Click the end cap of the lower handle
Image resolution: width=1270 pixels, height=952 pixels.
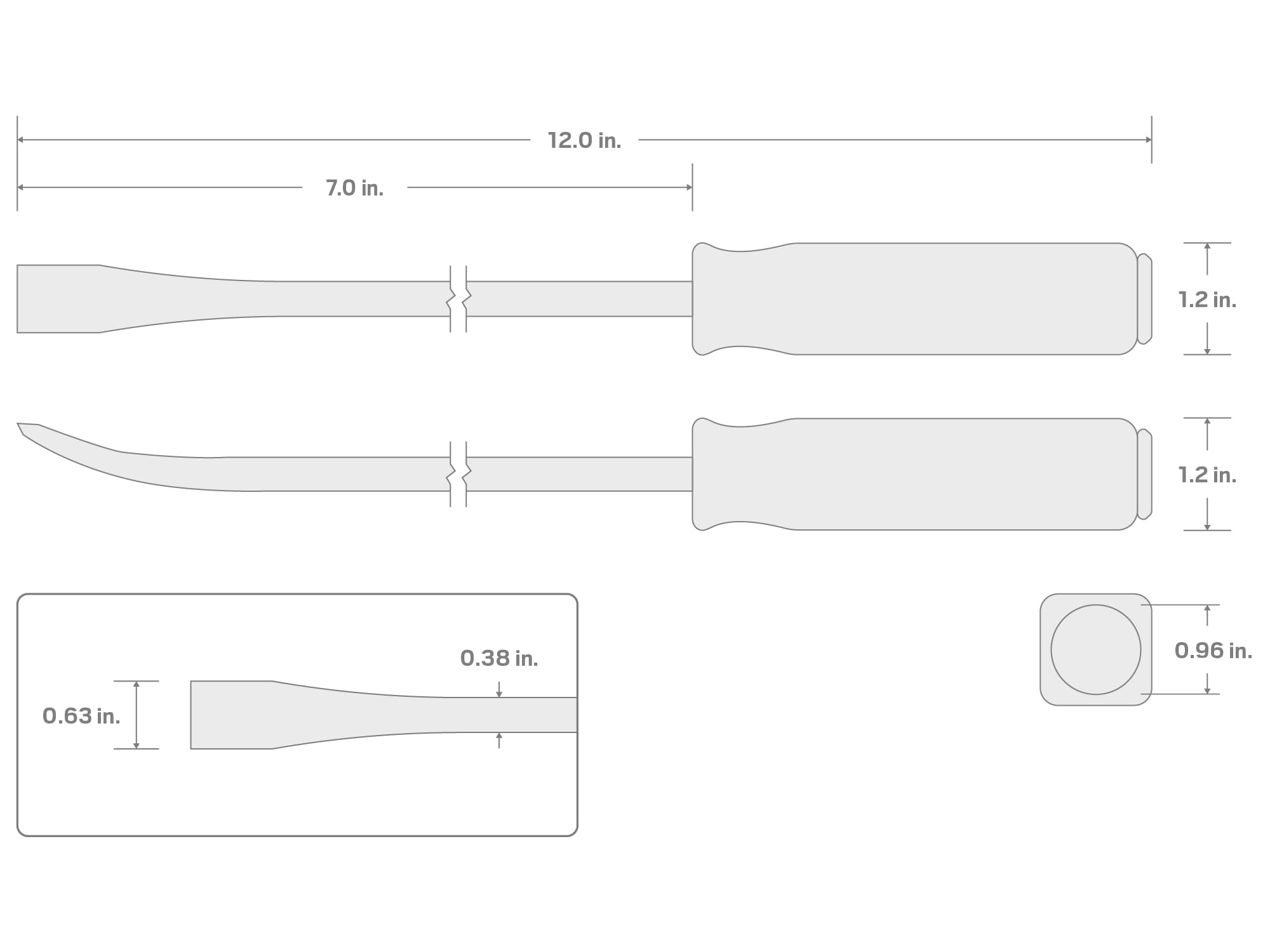pyautogui.click(x=1144, y=474)
